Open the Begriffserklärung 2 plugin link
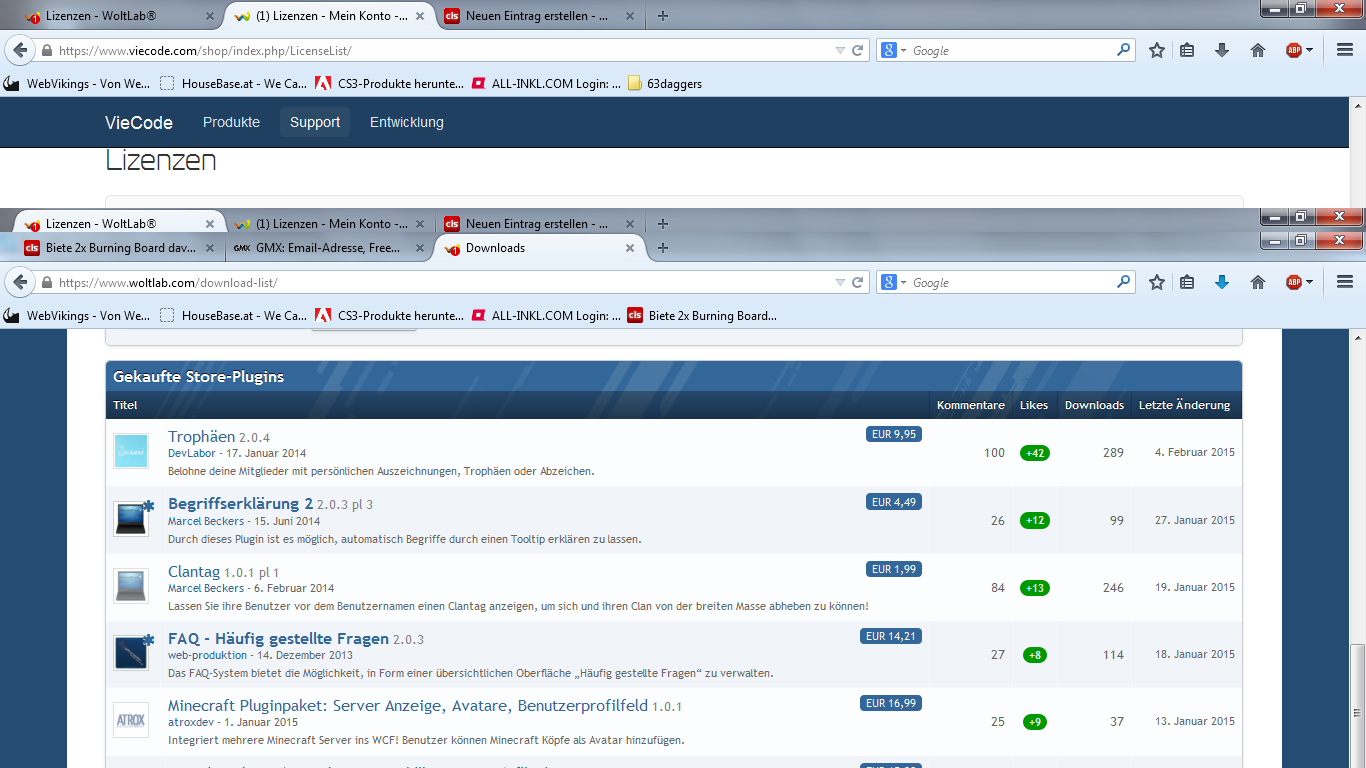This screenshot has height=768, width=1366. pyautogui.click(x=240, y=503)
